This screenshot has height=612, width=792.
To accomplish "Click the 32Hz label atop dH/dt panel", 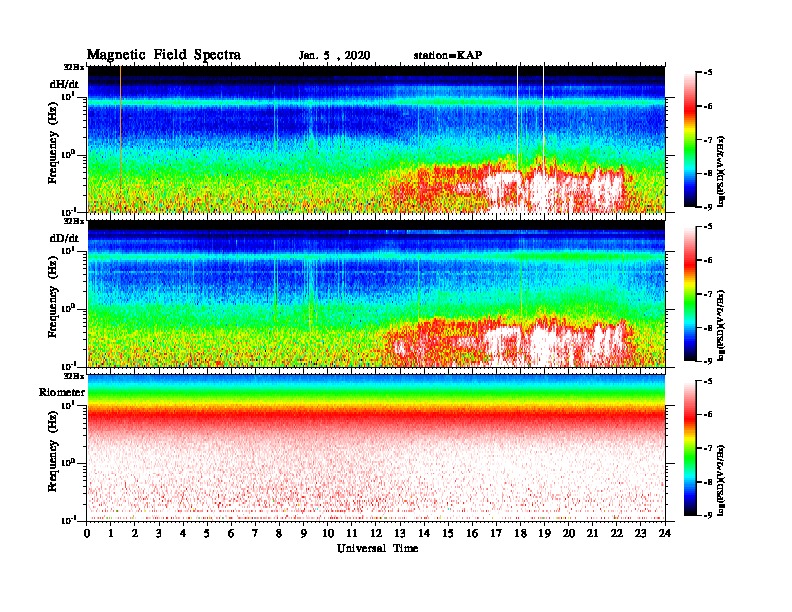I will click(x=74, y=67).
